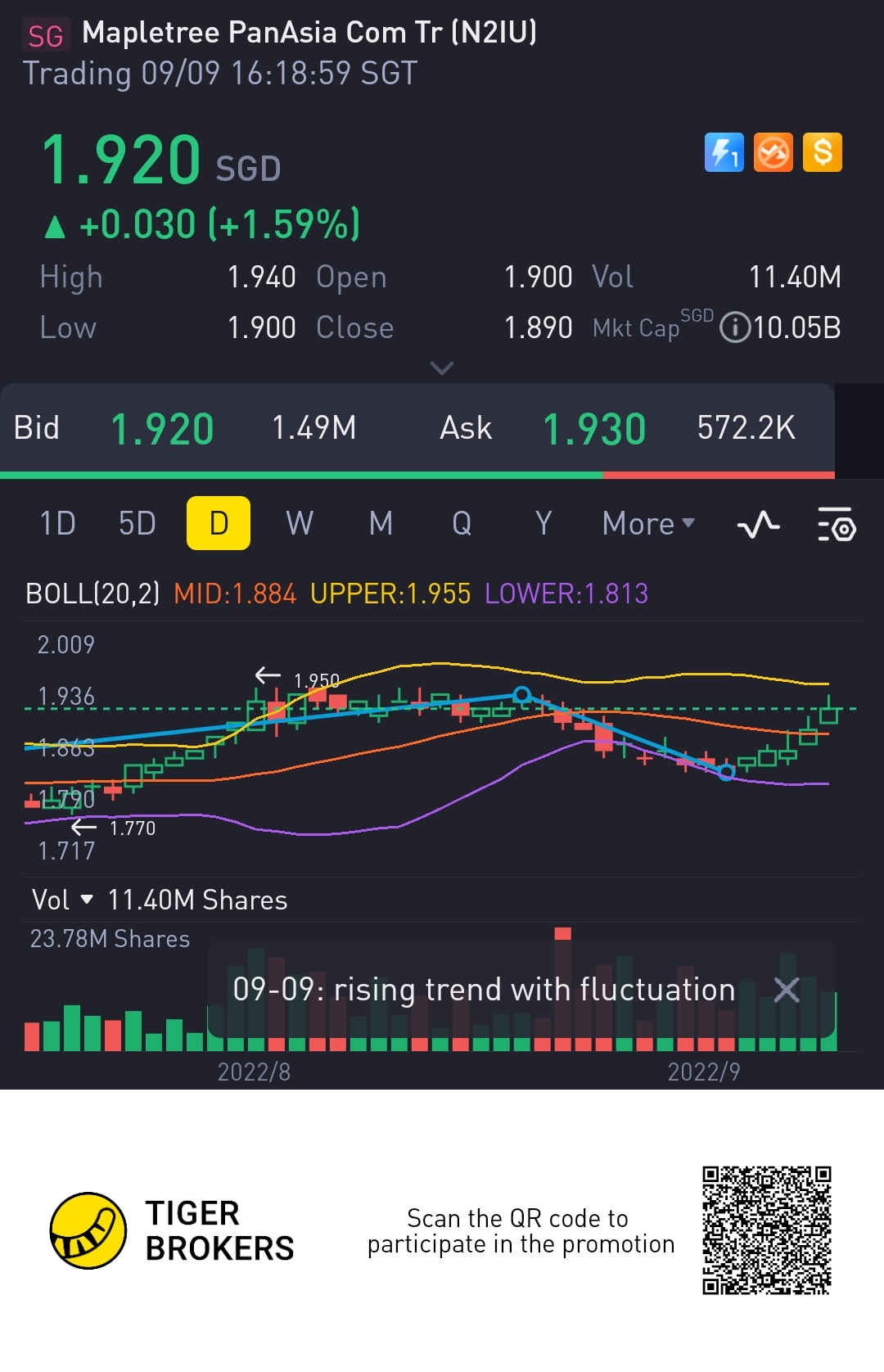Switch to Q quarterly chart tab
Screen dimensions: 884x1372
click(462, 523)
